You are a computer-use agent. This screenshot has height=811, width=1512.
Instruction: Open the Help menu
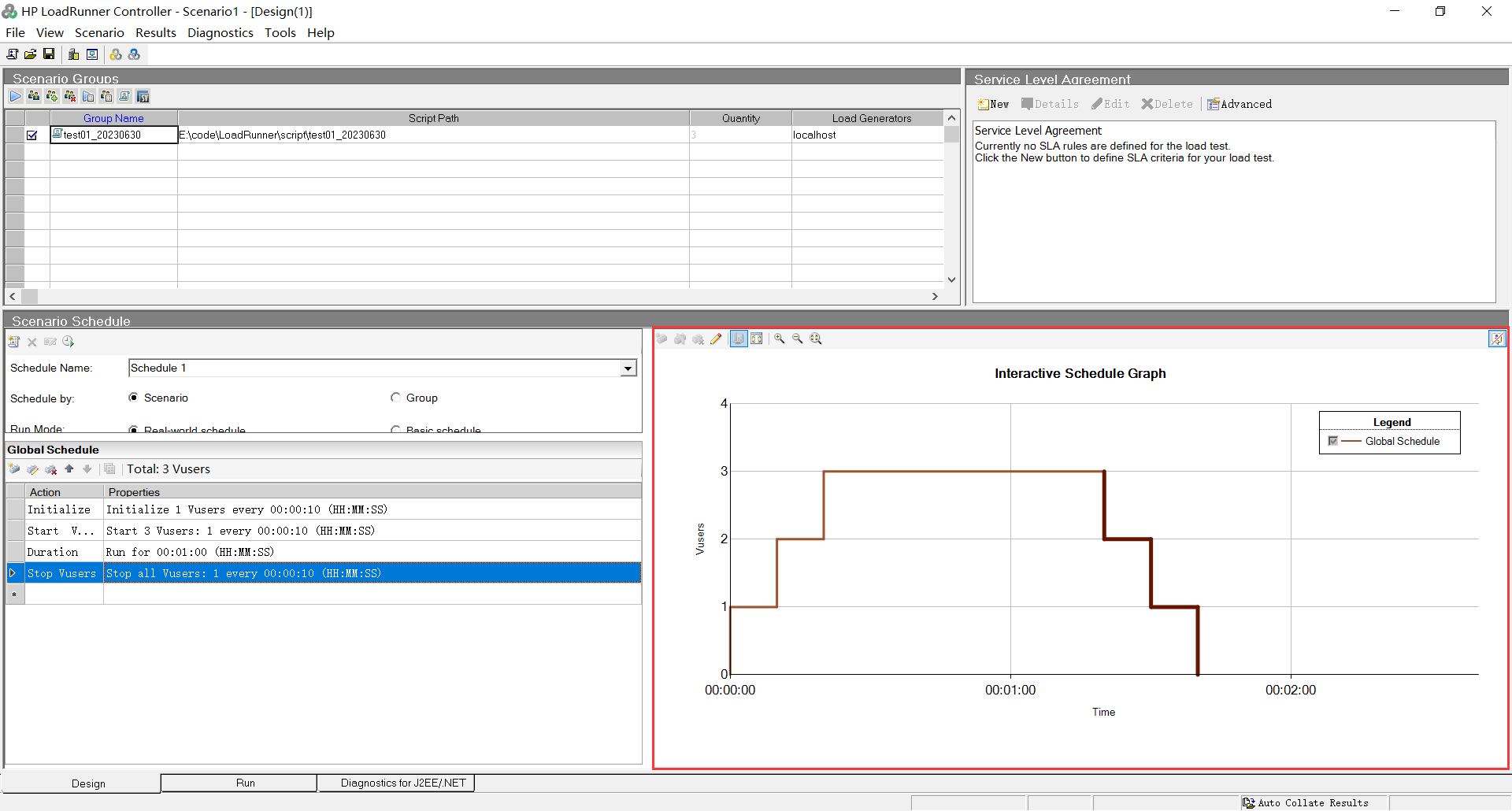point(321,33)
